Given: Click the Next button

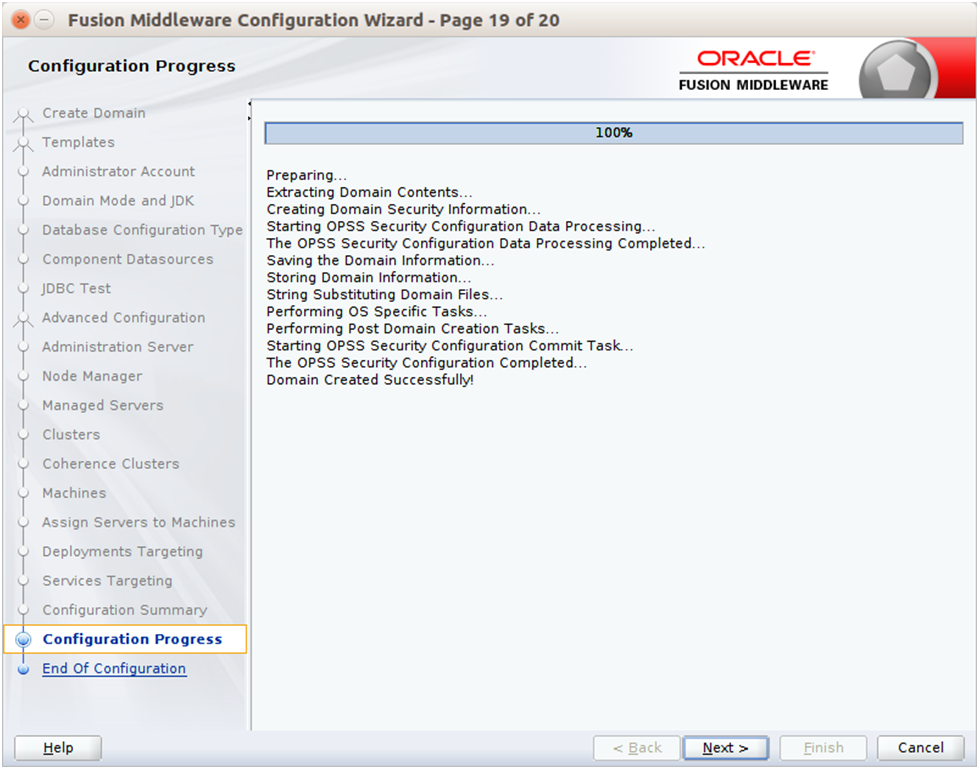Looking at the screenshot, I should tap(726, 747).
